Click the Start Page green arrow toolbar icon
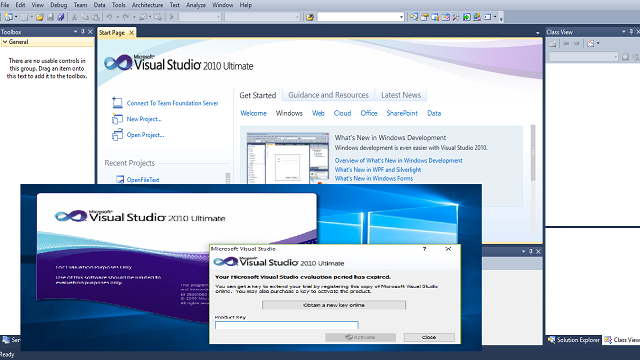The width and height of the screenshot is (640, 360). point(467,17)
